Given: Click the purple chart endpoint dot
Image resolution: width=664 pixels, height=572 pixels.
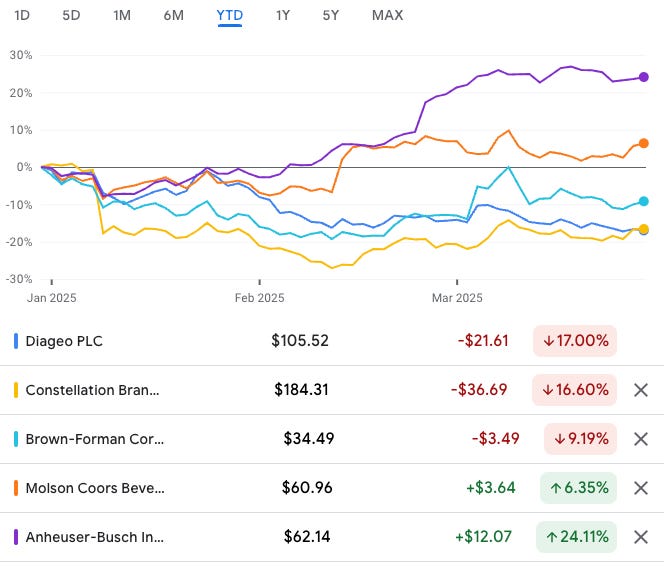Looking at the screenshot, I should (644, 77).
